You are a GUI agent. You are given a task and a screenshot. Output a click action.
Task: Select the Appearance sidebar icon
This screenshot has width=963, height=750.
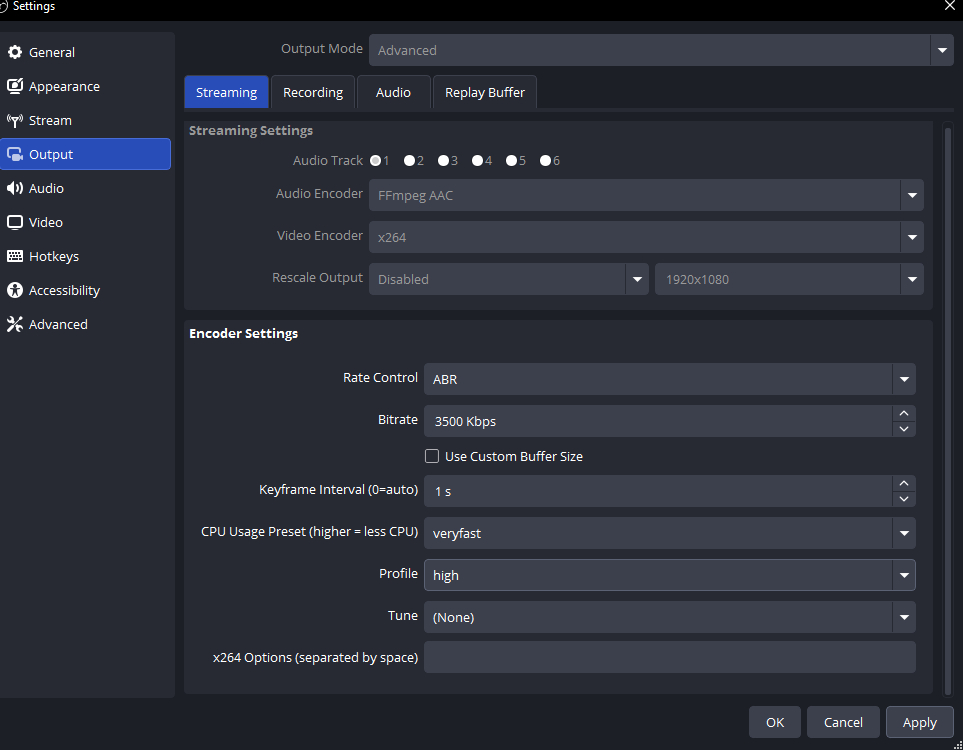click(x=15, y=86)
